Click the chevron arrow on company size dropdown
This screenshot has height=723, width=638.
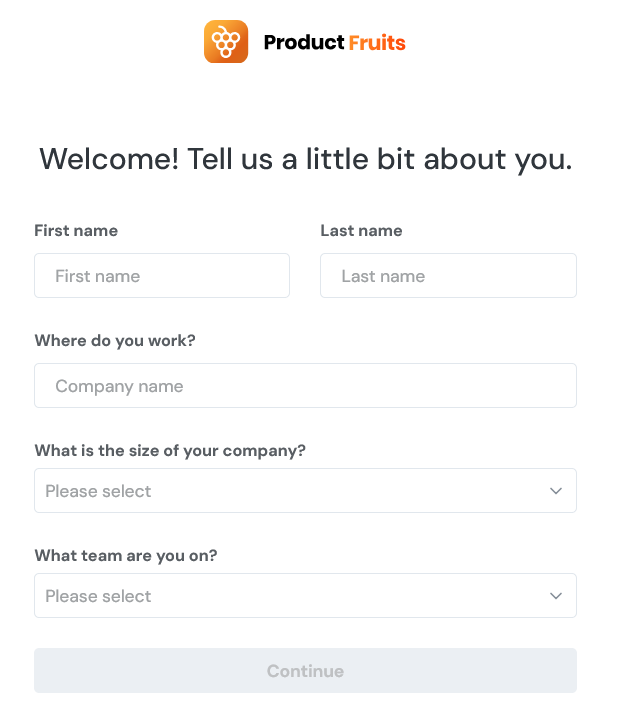(556, 491)
